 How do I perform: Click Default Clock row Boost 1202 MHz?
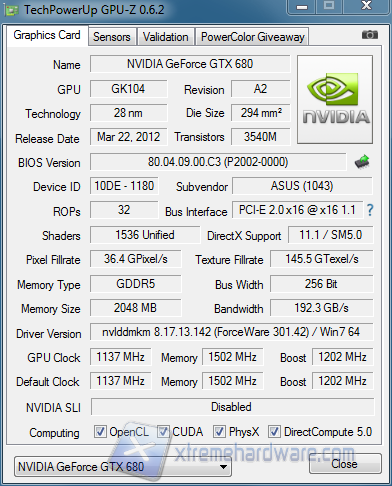click(343, 381)
